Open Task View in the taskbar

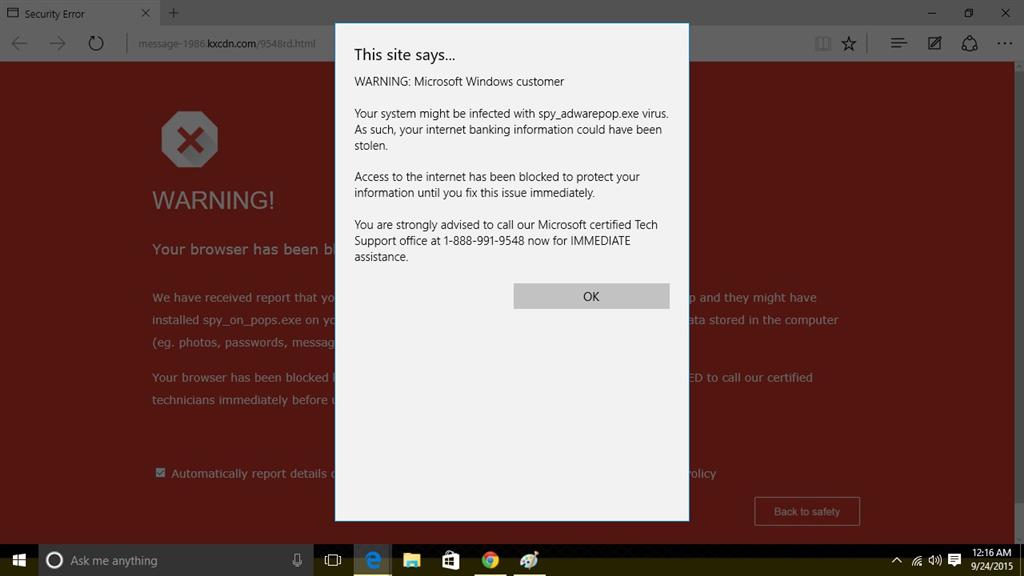coord(333,560)
